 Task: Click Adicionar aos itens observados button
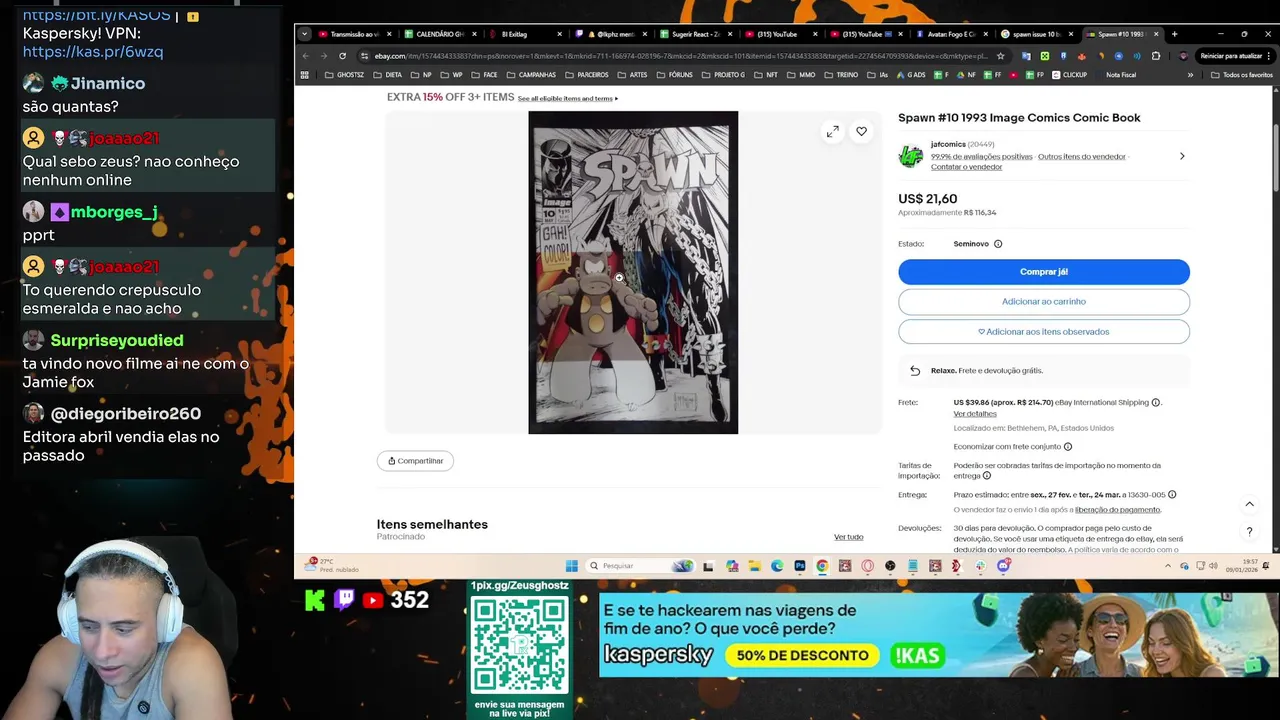click(1043, 332)
